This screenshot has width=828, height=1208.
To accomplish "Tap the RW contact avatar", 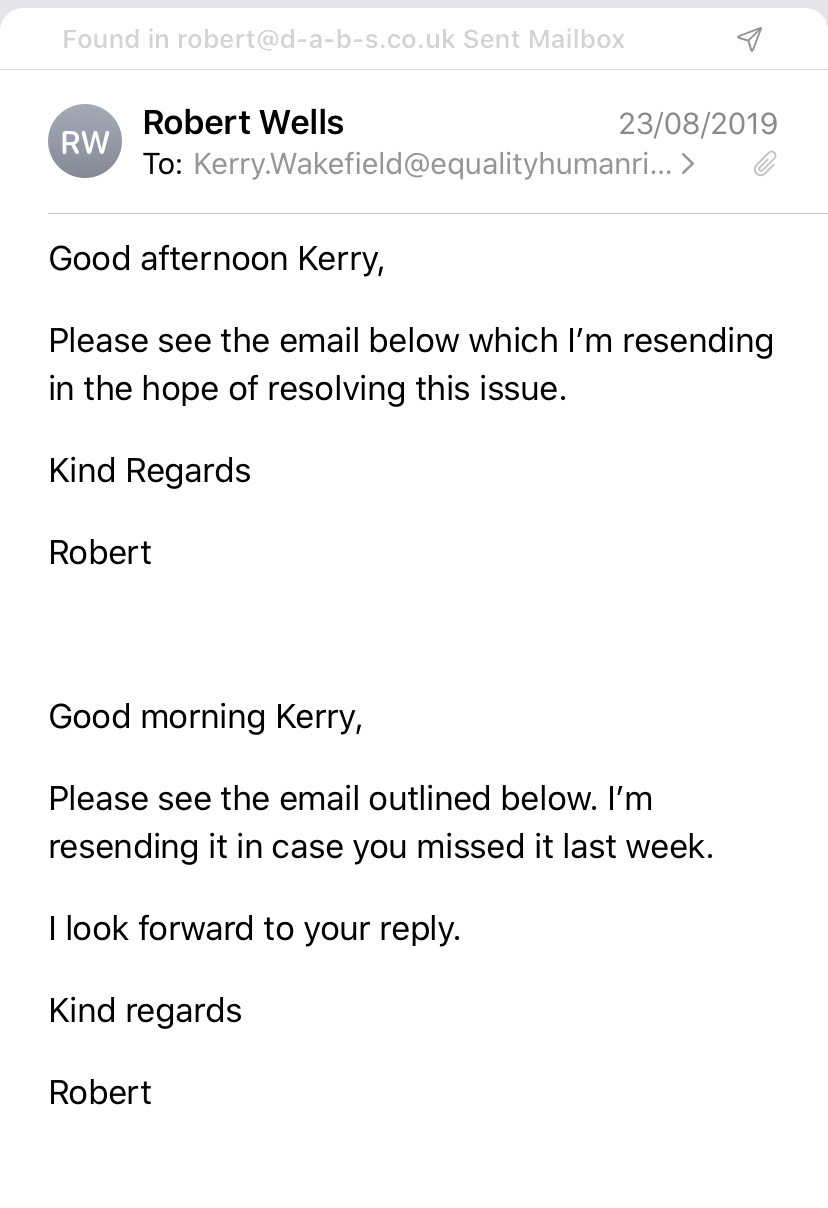I will coord(85,142).
